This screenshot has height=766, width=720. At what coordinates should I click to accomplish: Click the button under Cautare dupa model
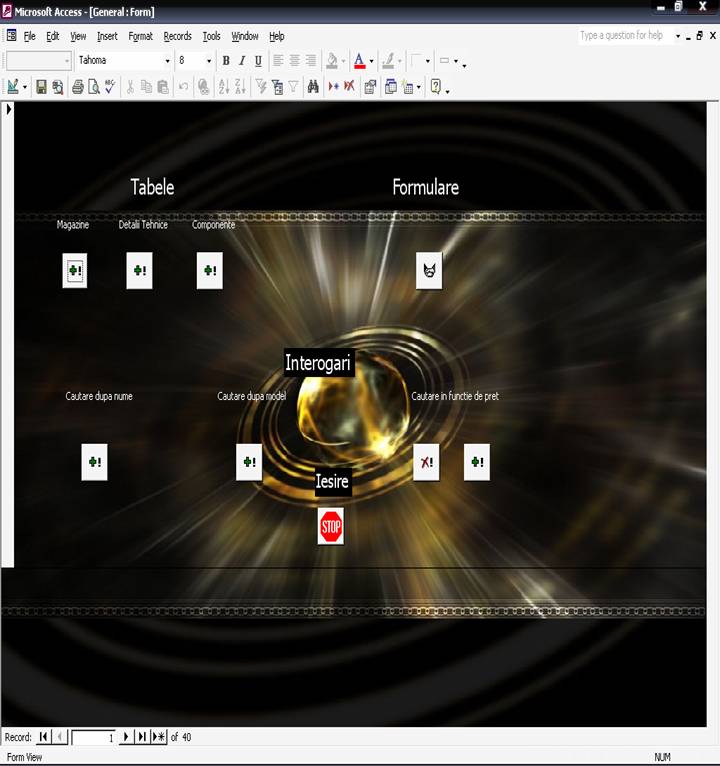pyautogui.click(x=249, y=462)
